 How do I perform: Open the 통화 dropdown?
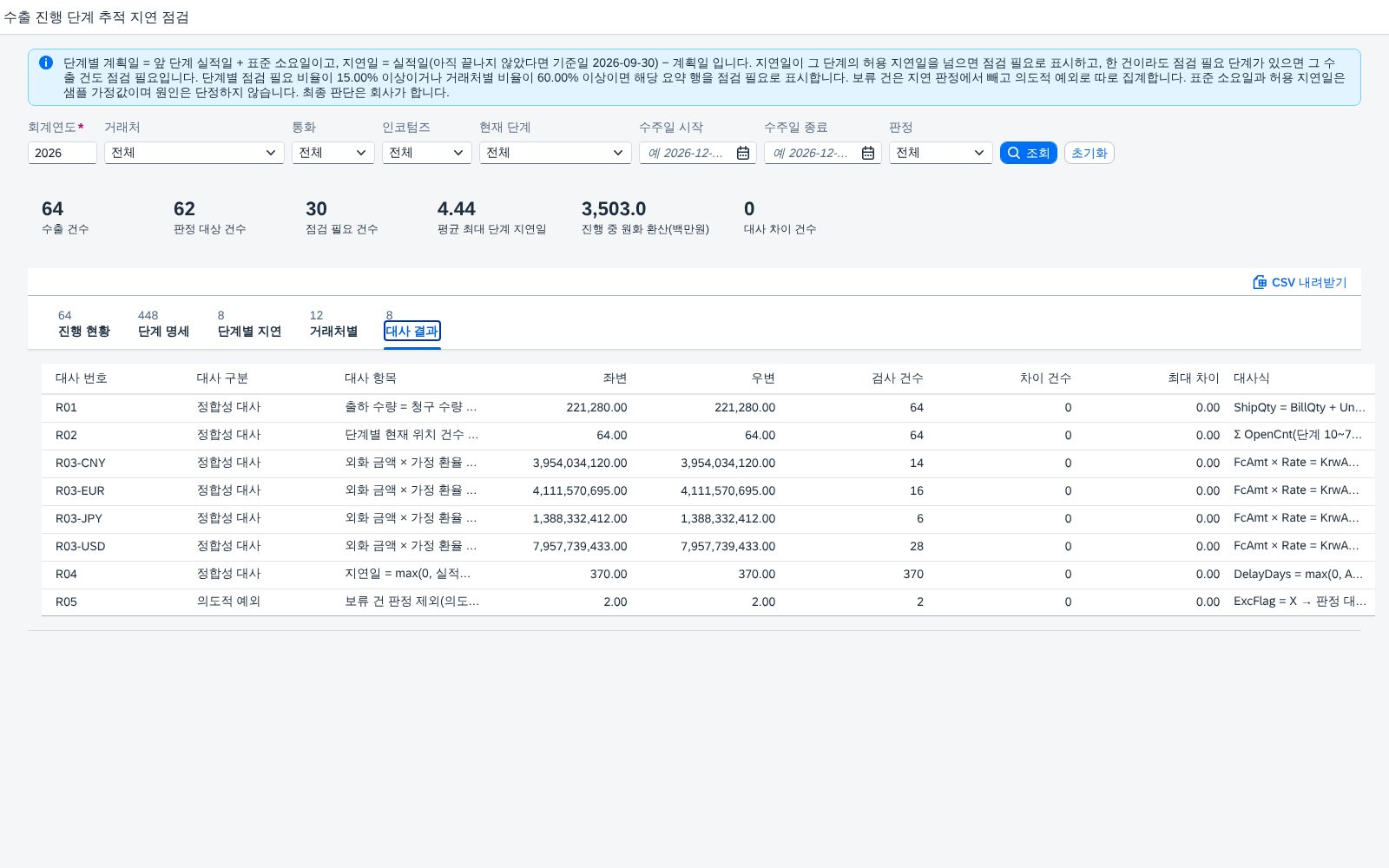pyautogui.click(x=333, y=153)
